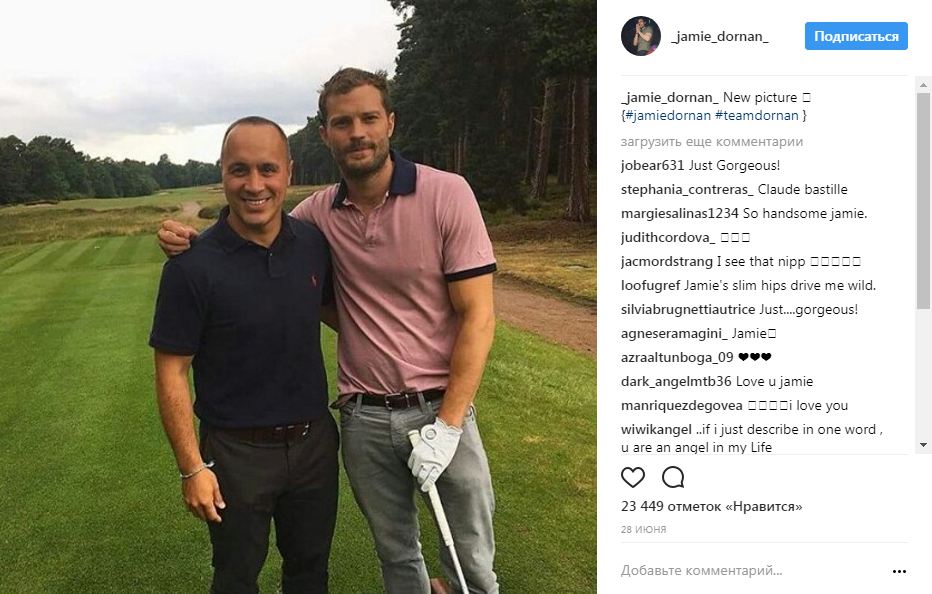Click the scrollbar up arrow in comments
The width and height of the screenshot is (932, 594).
click(x=923, y=85)
